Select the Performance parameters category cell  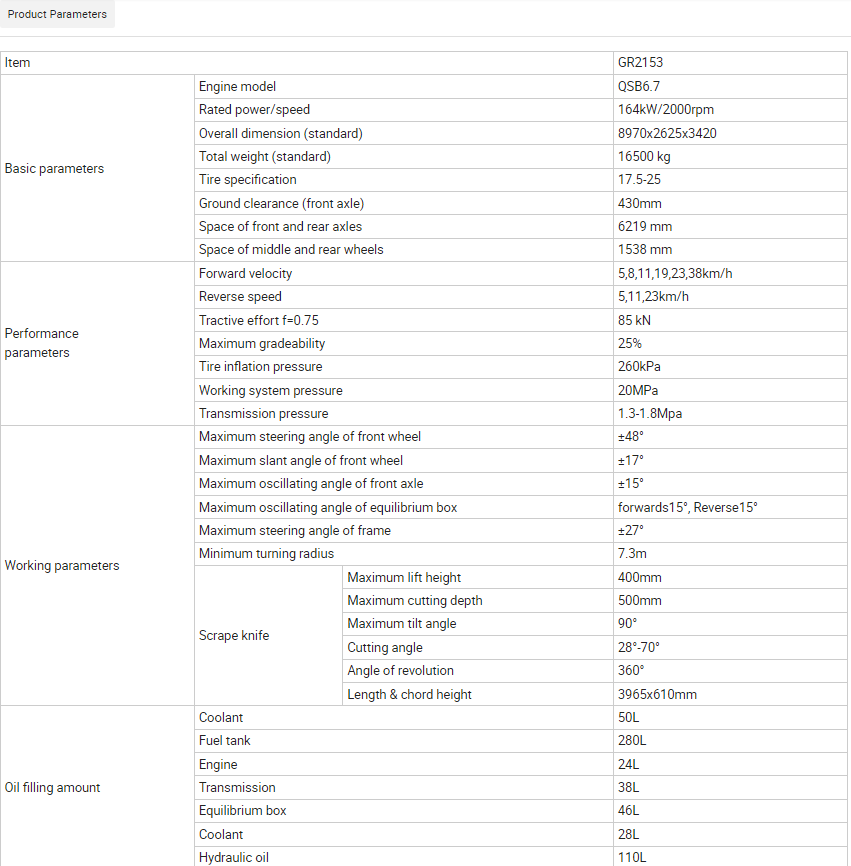click(x=97, y=344)
